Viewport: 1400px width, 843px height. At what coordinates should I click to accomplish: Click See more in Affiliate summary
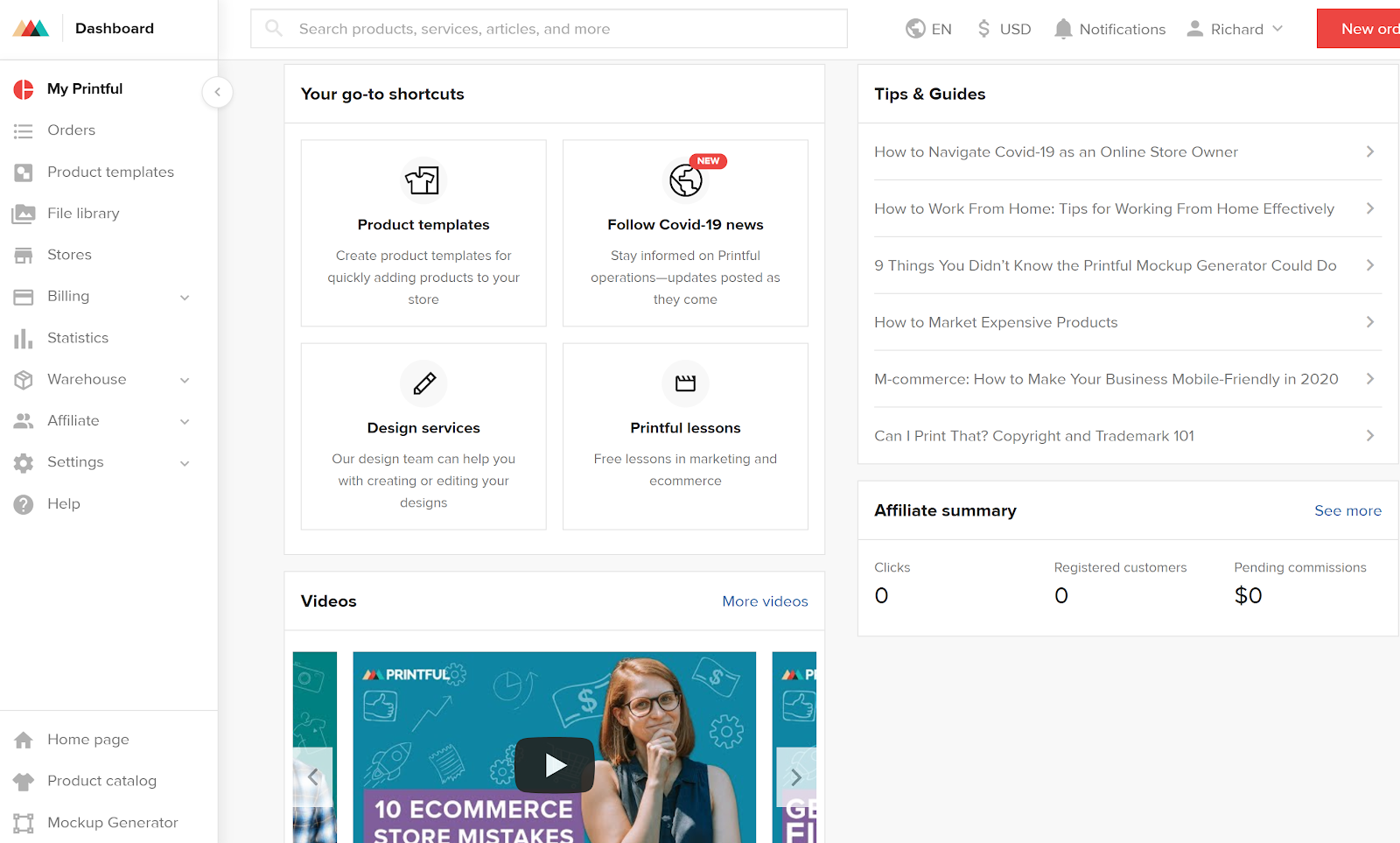click(1347, 510)
